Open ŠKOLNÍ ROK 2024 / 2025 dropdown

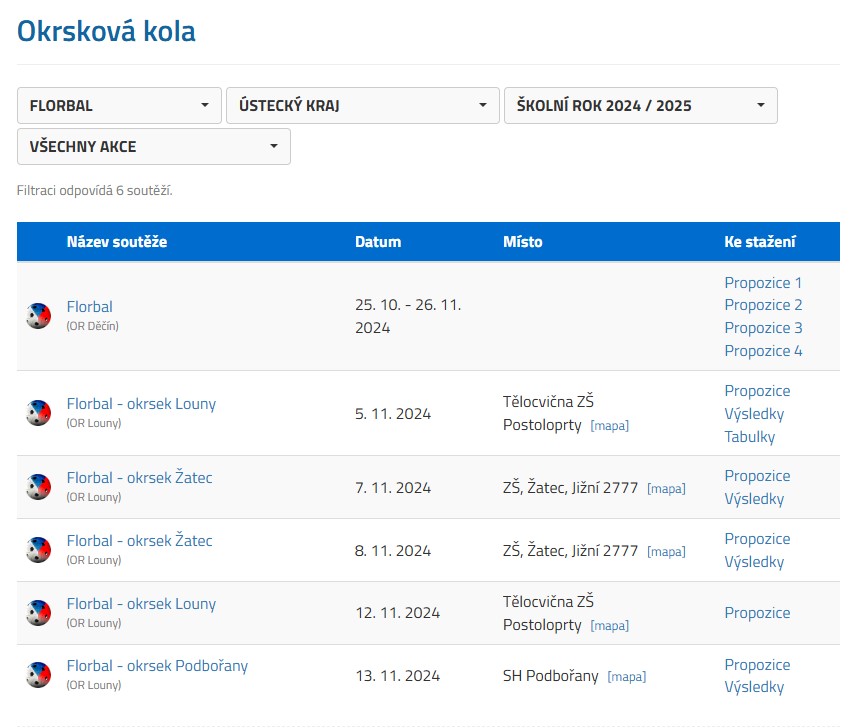(x=640, y=105)
